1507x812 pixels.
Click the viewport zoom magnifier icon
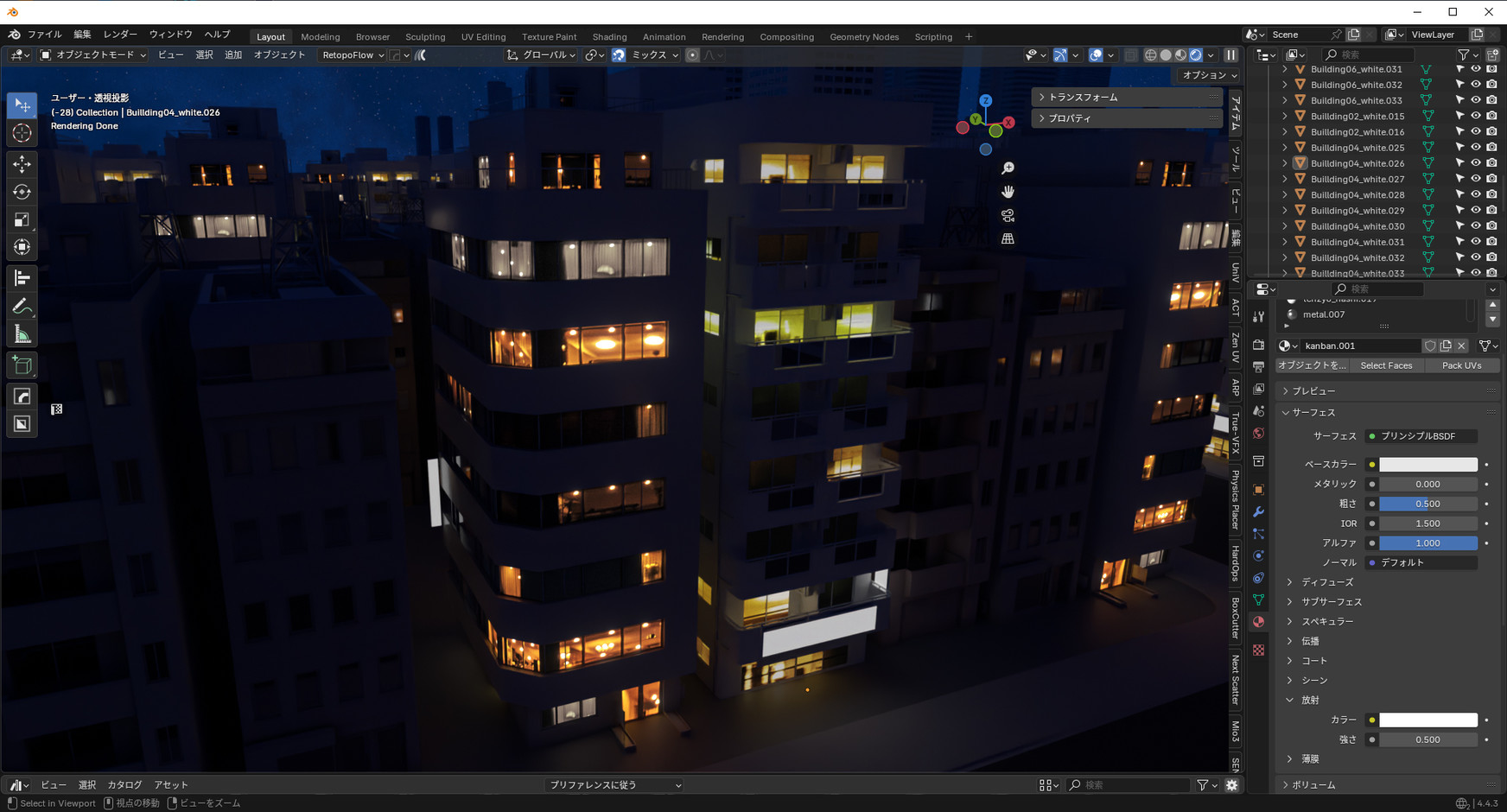click(1008, 168)
